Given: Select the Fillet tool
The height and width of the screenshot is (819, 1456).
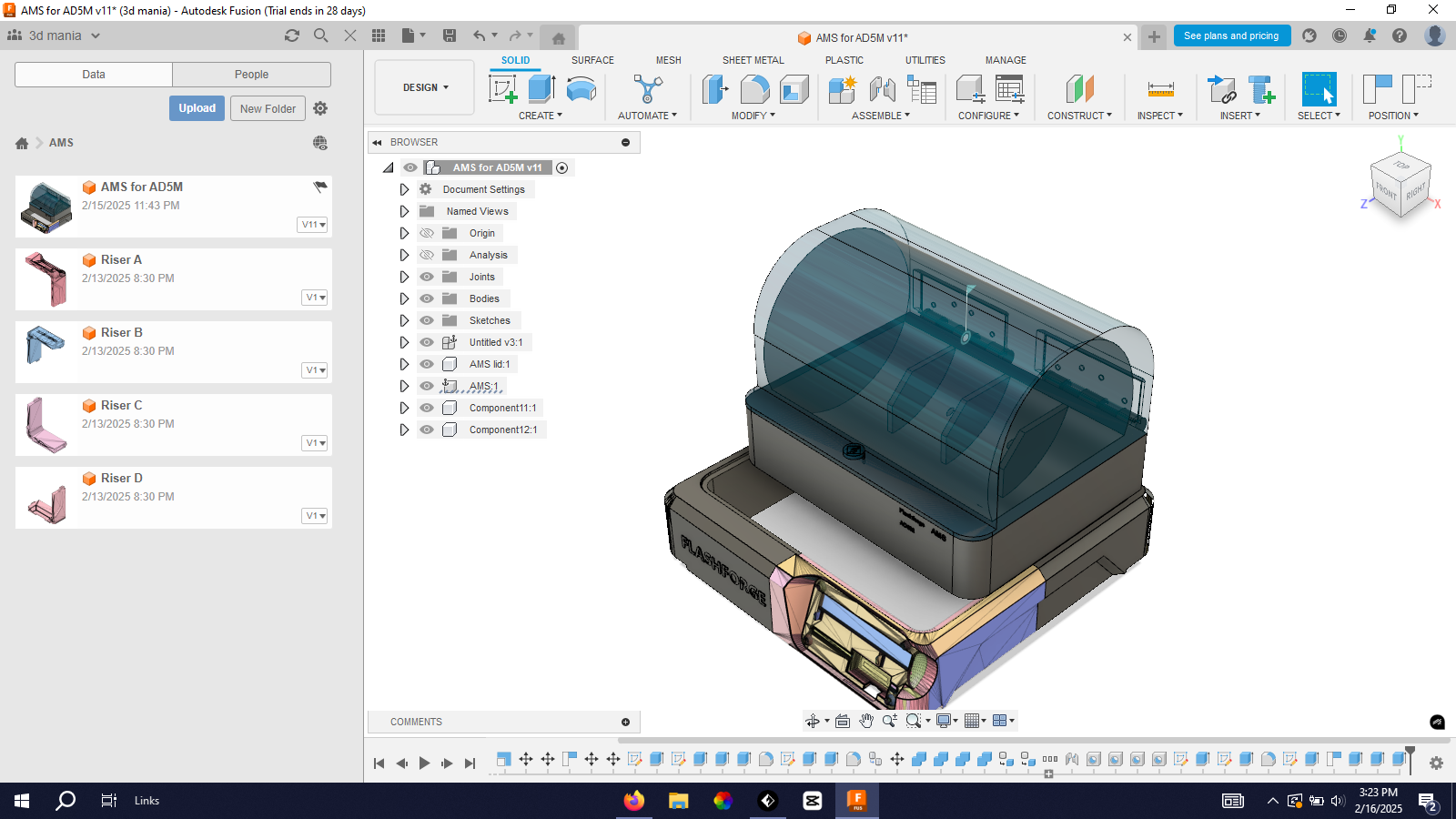Looking at the screenshot, I should 754,89.
